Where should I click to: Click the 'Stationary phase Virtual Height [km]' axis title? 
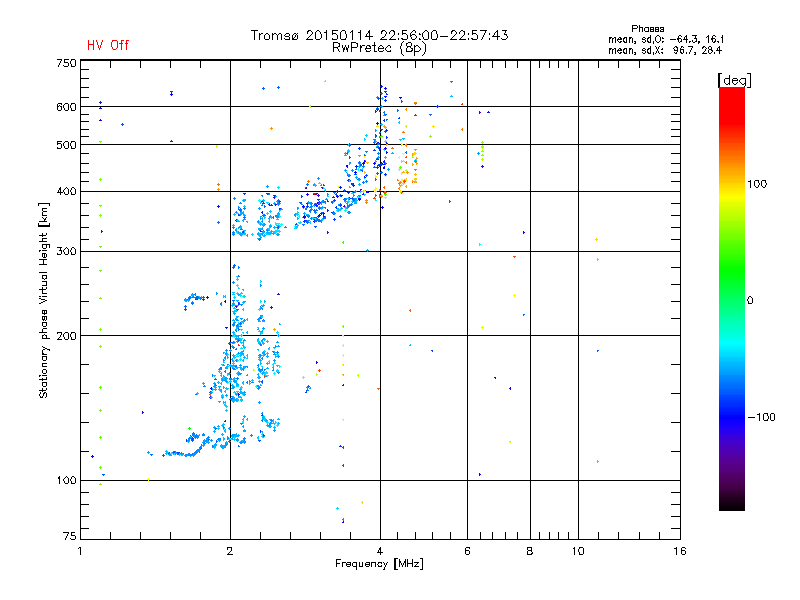[x=44, y=300]
